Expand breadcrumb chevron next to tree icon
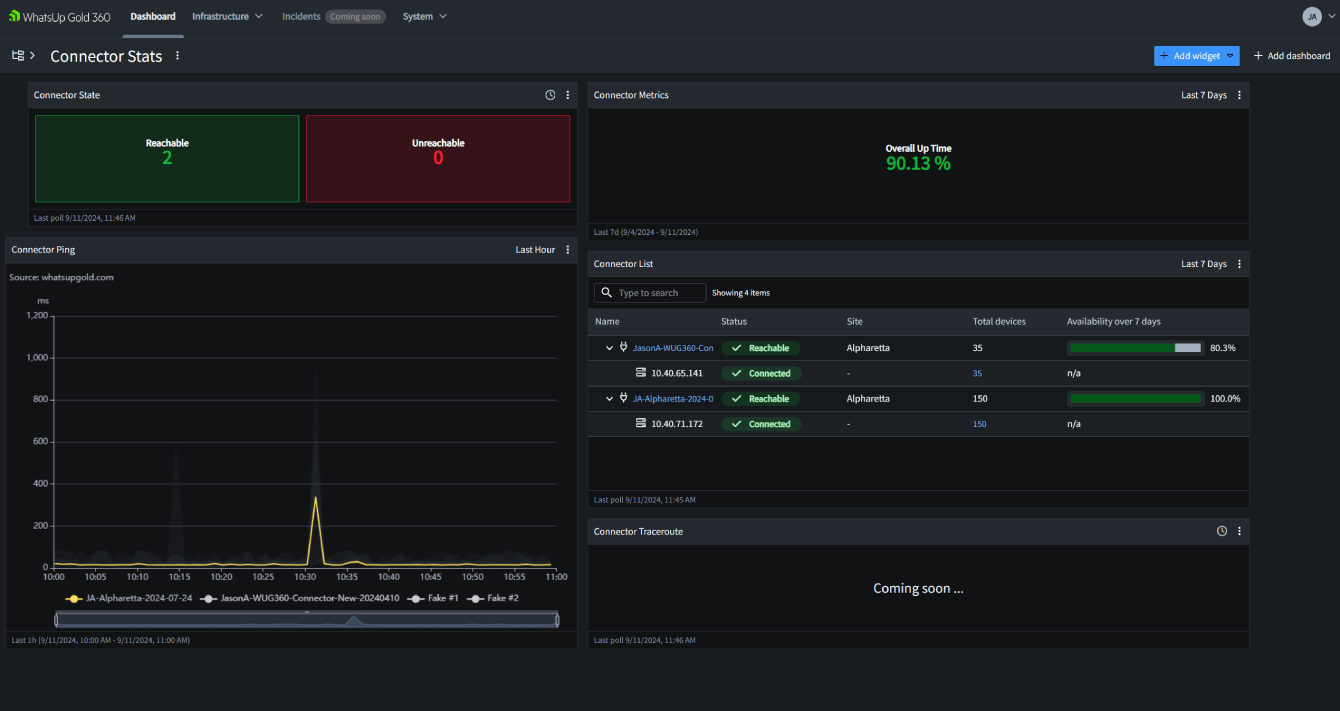The image size is (1340, 711). (x=33, y=56)
